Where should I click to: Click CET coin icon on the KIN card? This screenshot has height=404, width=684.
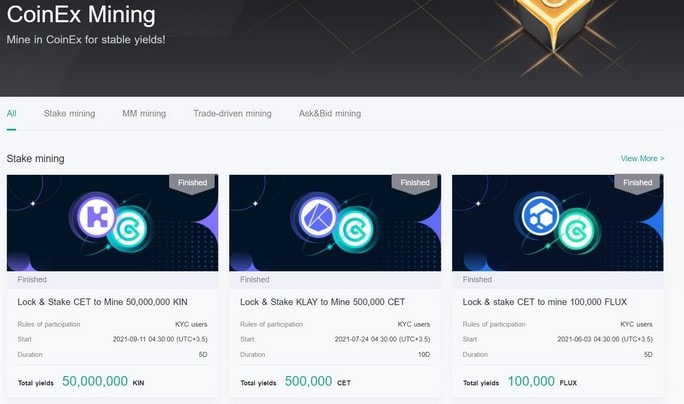point(130,229)
